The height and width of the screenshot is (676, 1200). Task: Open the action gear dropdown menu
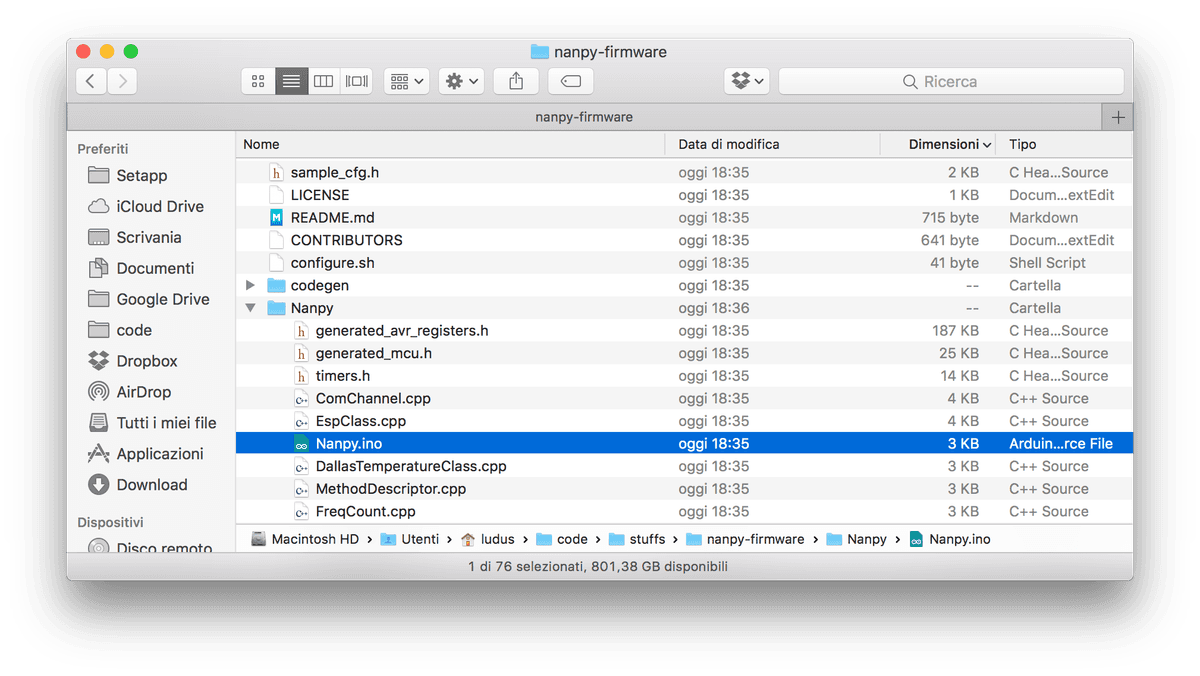tap(461, 81)
